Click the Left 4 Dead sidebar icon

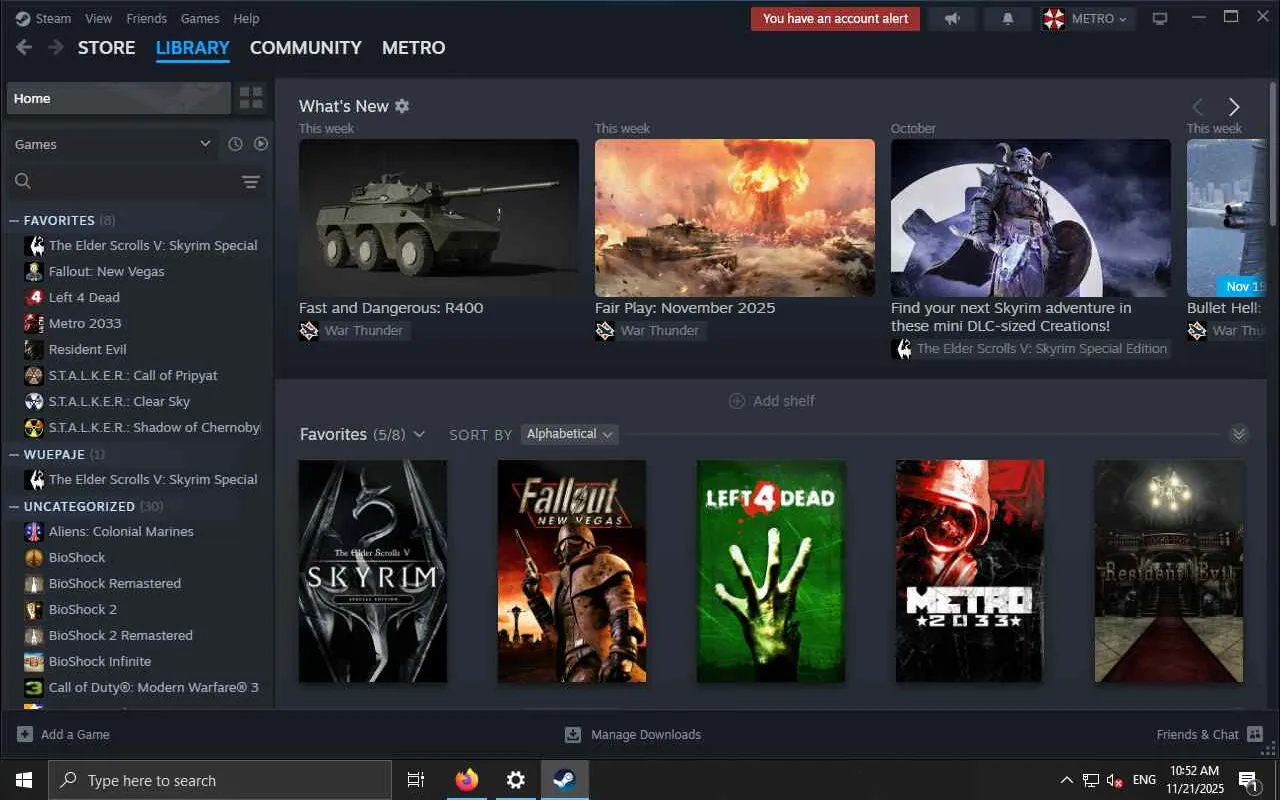coord(34,297)
